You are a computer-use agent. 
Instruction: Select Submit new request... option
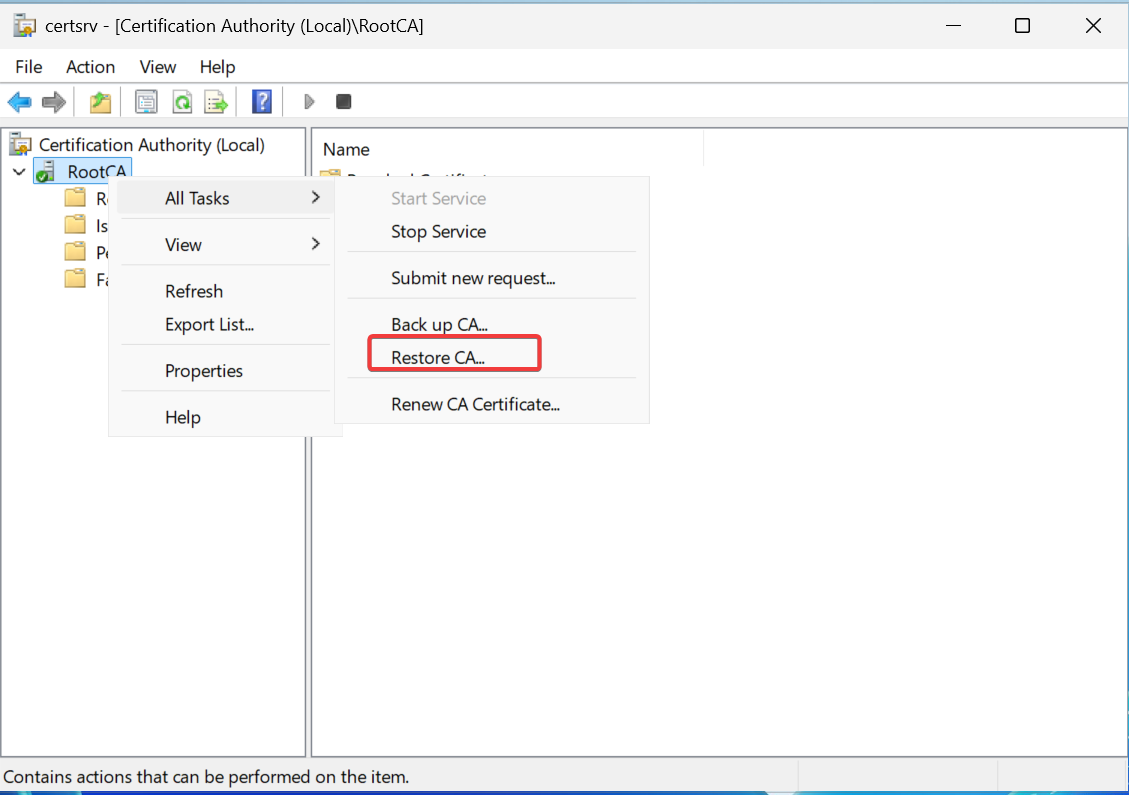(x=473, y=278)
